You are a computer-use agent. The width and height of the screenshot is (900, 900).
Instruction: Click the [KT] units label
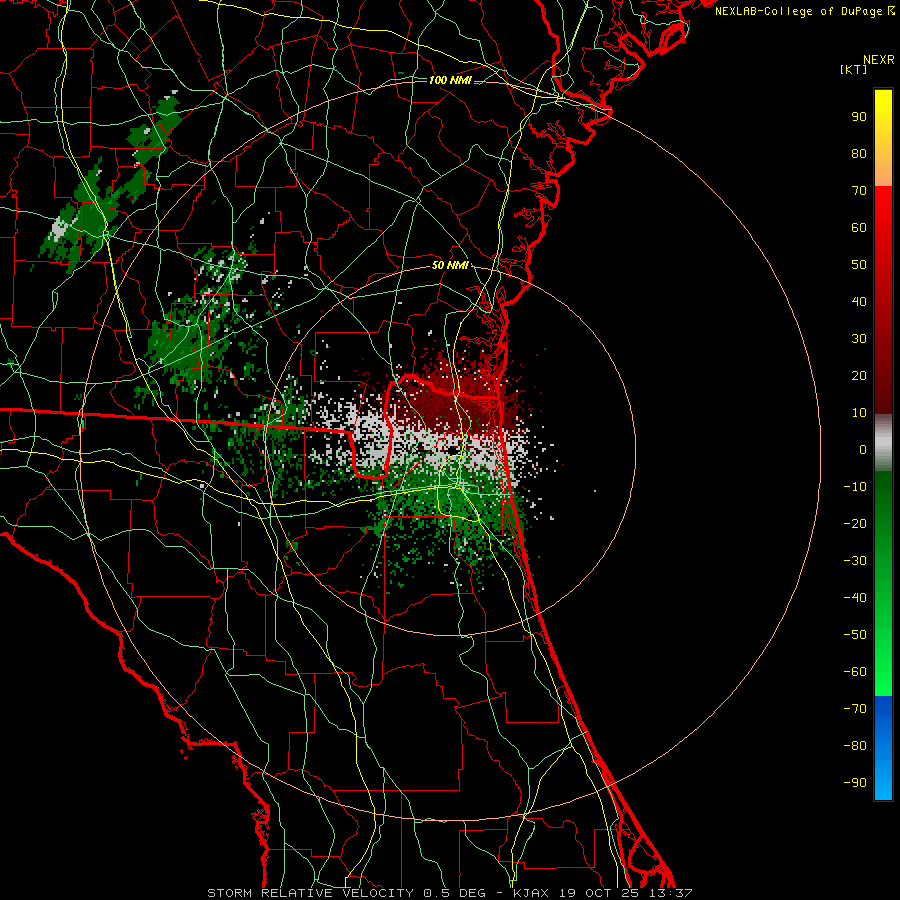click(854, 69)
